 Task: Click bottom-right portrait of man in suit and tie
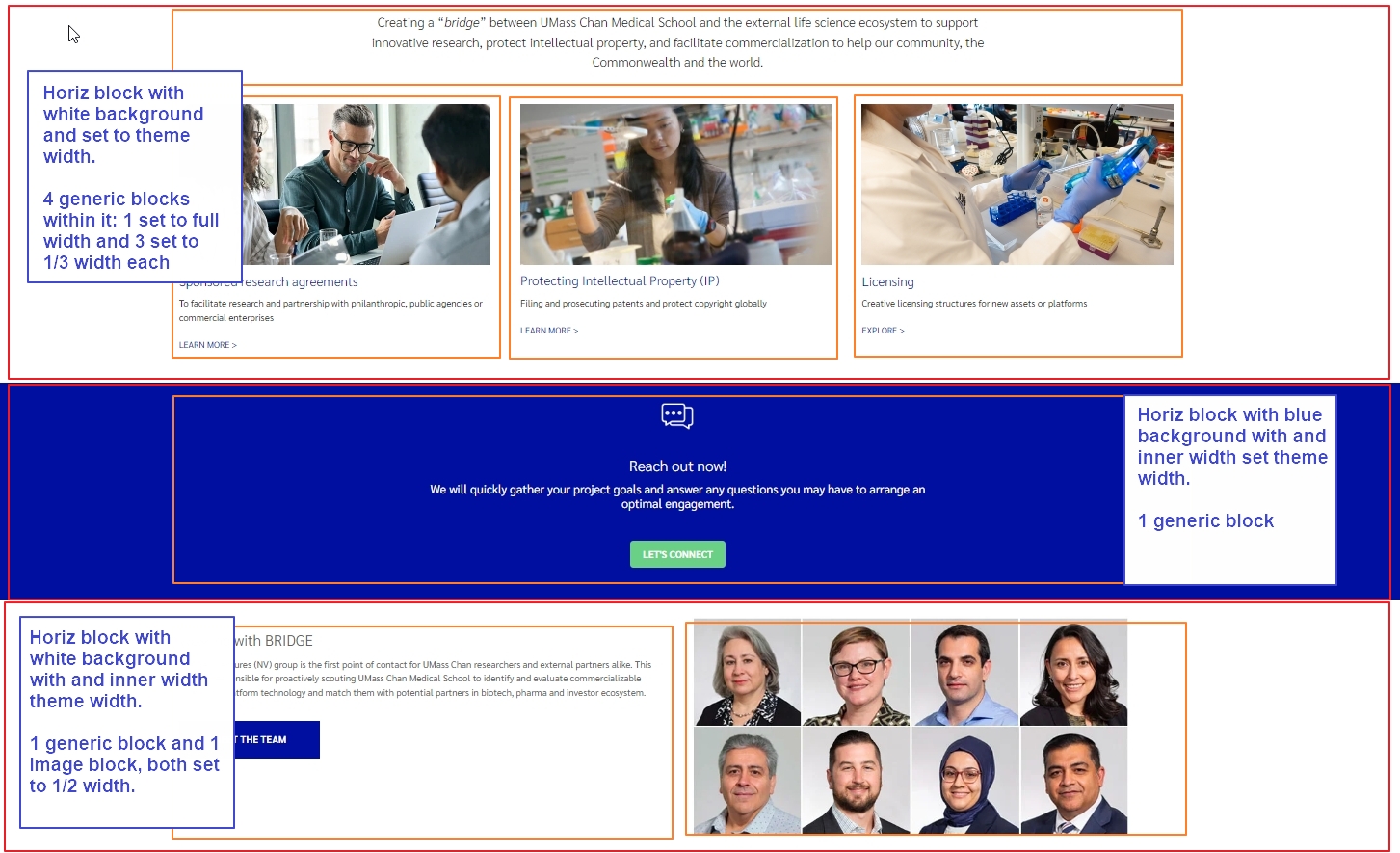pos(1073,781)
